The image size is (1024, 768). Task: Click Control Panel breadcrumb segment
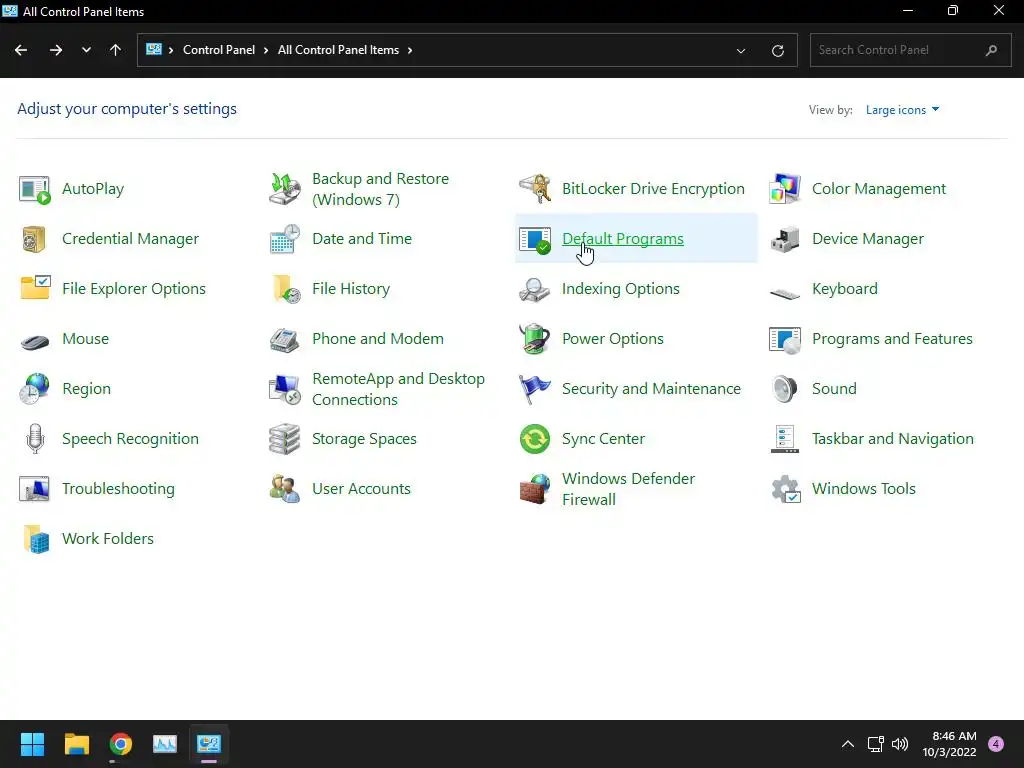(219, 50)
